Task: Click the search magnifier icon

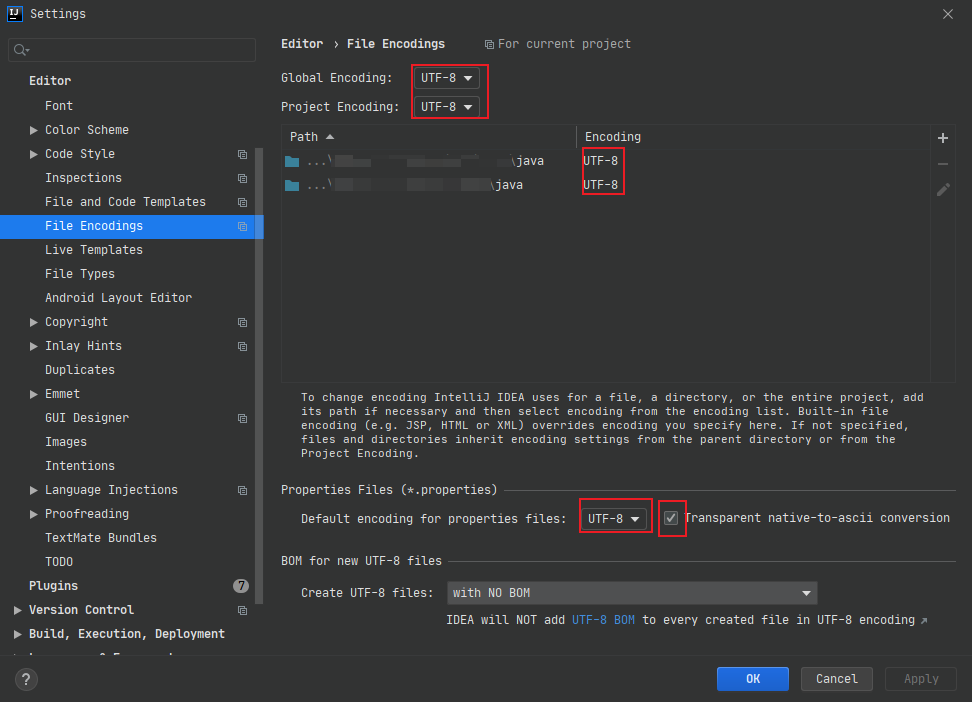Action: (x=21, y=50)
